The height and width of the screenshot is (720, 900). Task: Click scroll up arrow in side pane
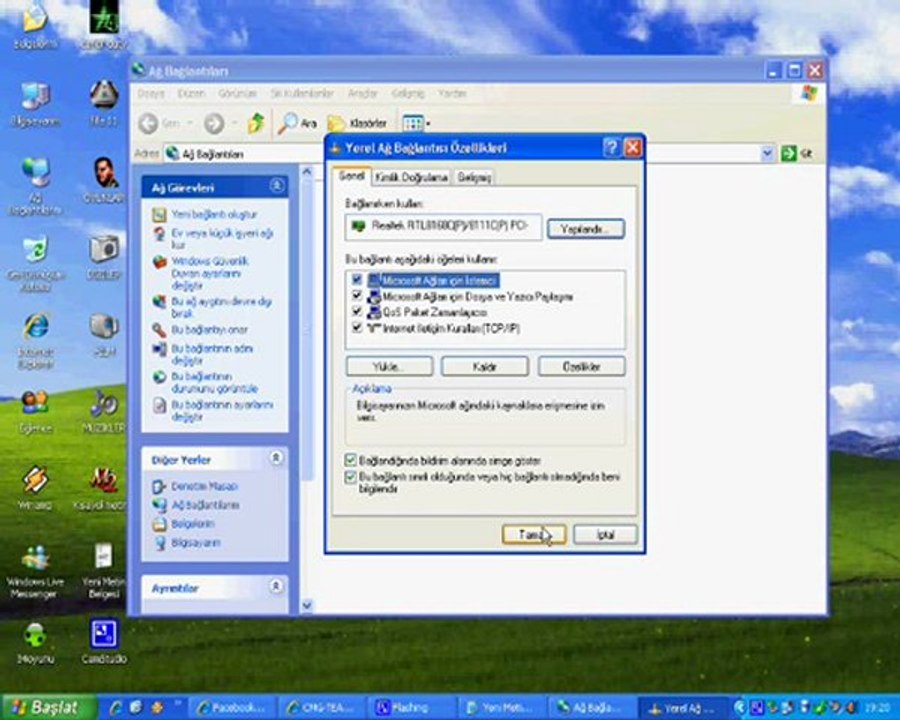point(307,172)
